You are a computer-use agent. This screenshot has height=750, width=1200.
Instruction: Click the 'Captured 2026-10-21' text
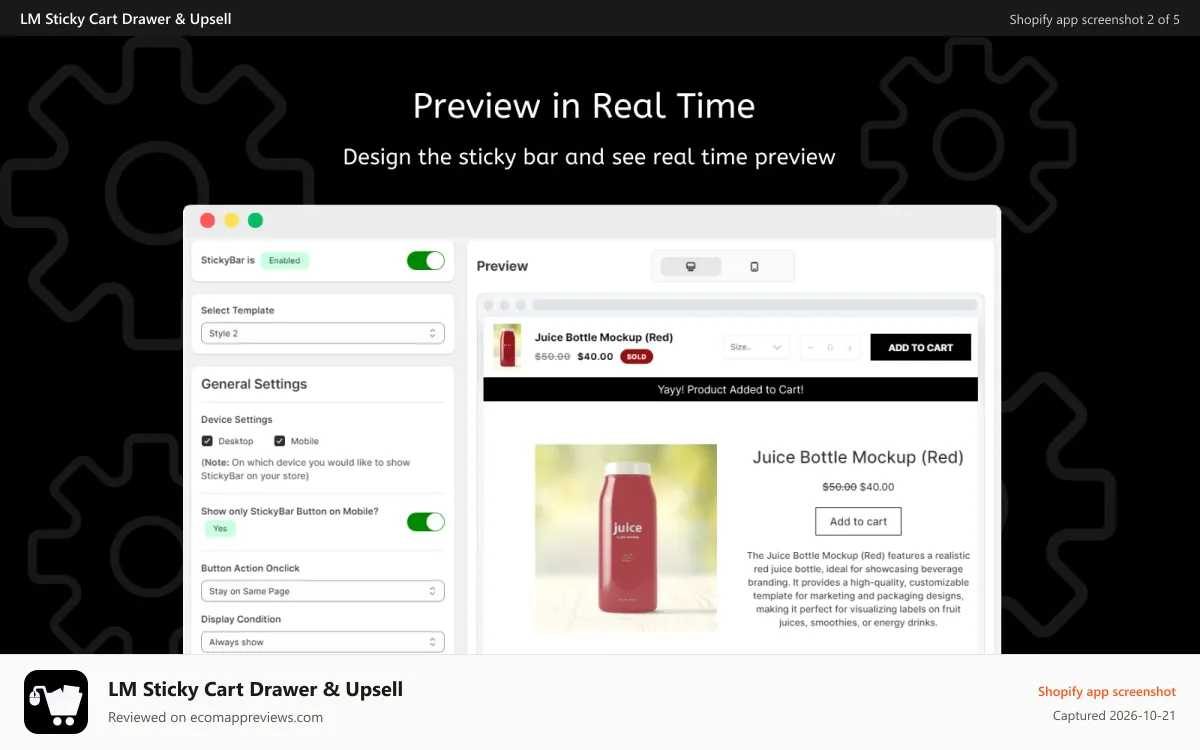tap(1115, 716)
